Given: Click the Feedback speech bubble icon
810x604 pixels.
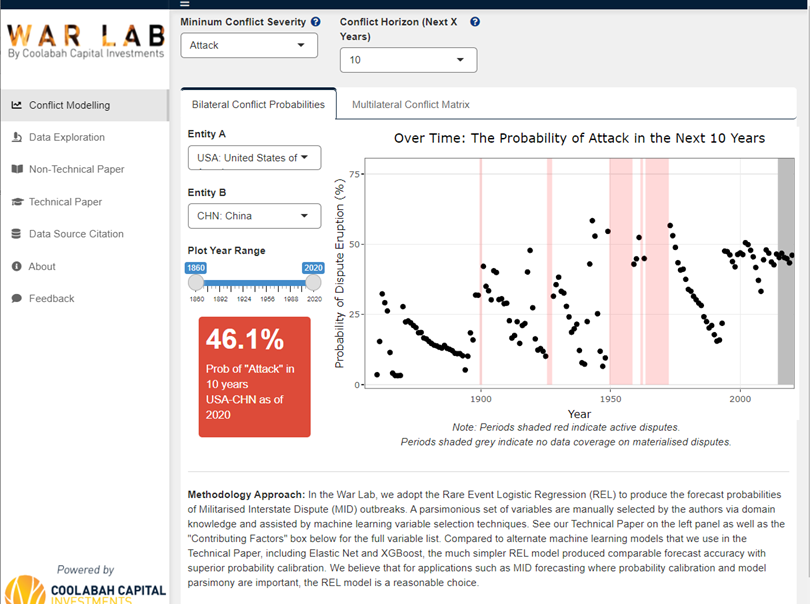Looking at the screenshot, I should tap(16, 298).
